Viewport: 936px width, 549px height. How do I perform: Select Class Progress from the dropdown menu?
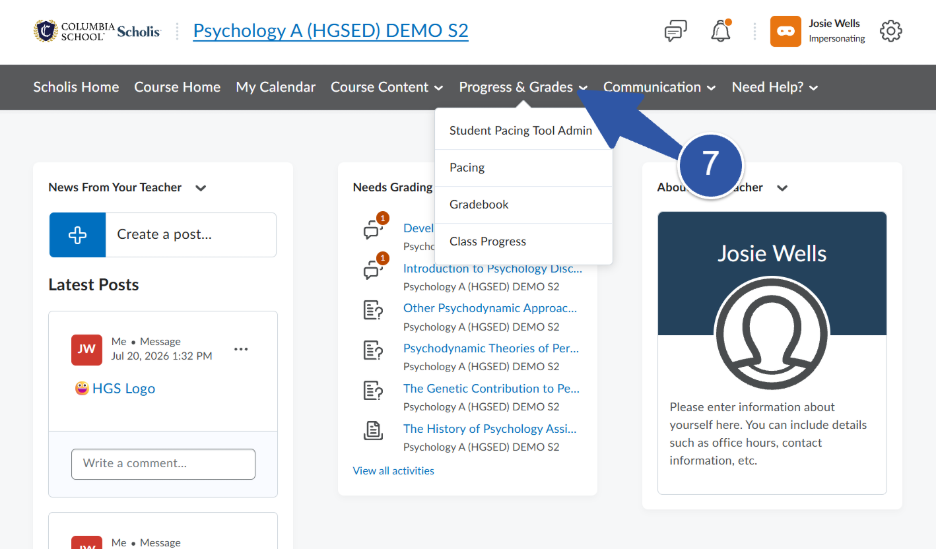click(524, 242)
